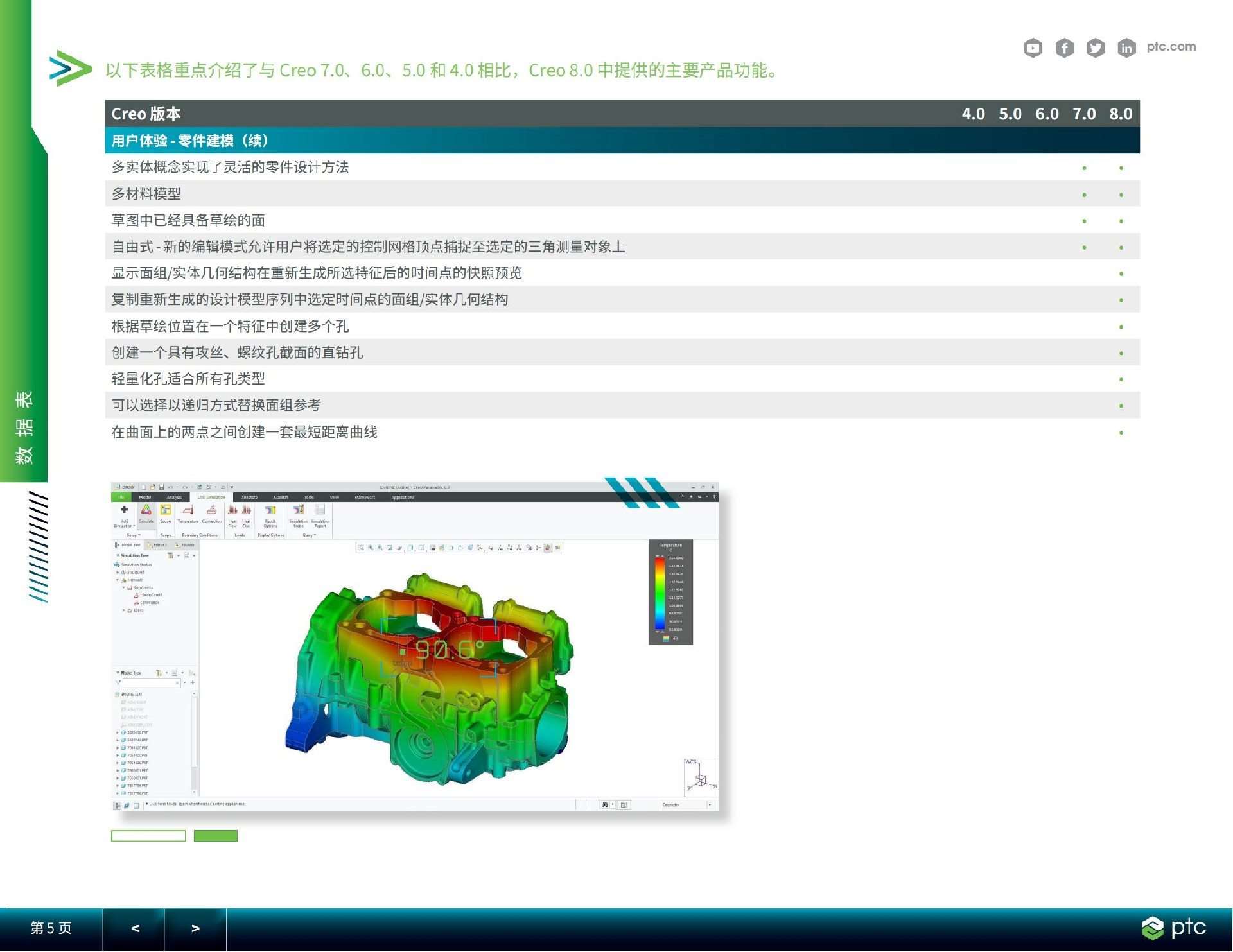Click the Convection boundary condition icon
Viewport: 1233px width, 952px height.
[x=211, y=511]
